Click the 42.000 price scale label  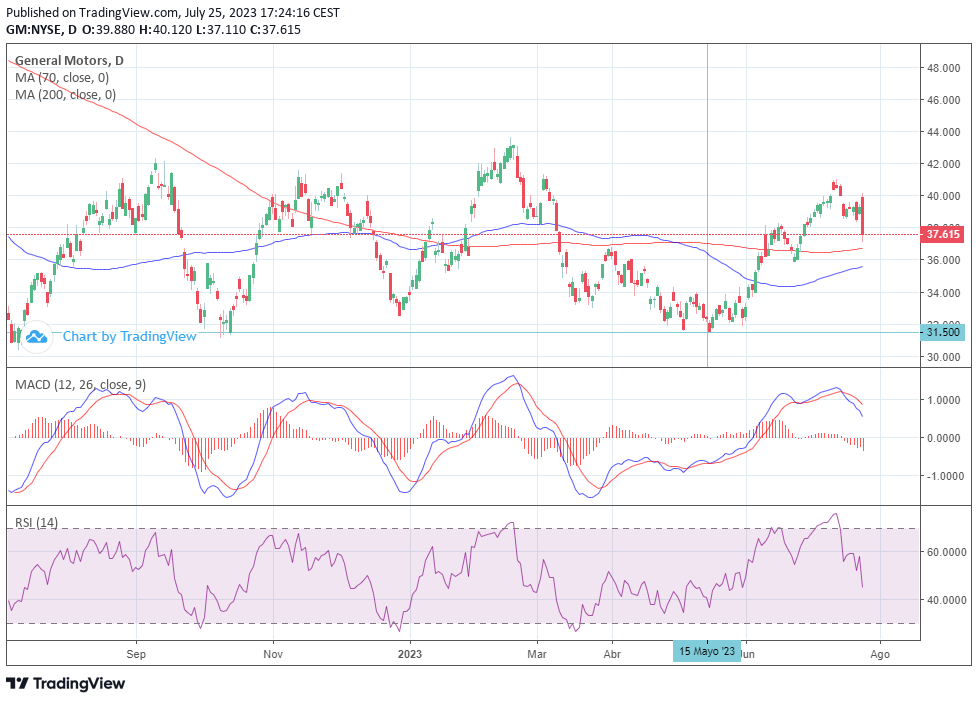(x=943, y=164)
